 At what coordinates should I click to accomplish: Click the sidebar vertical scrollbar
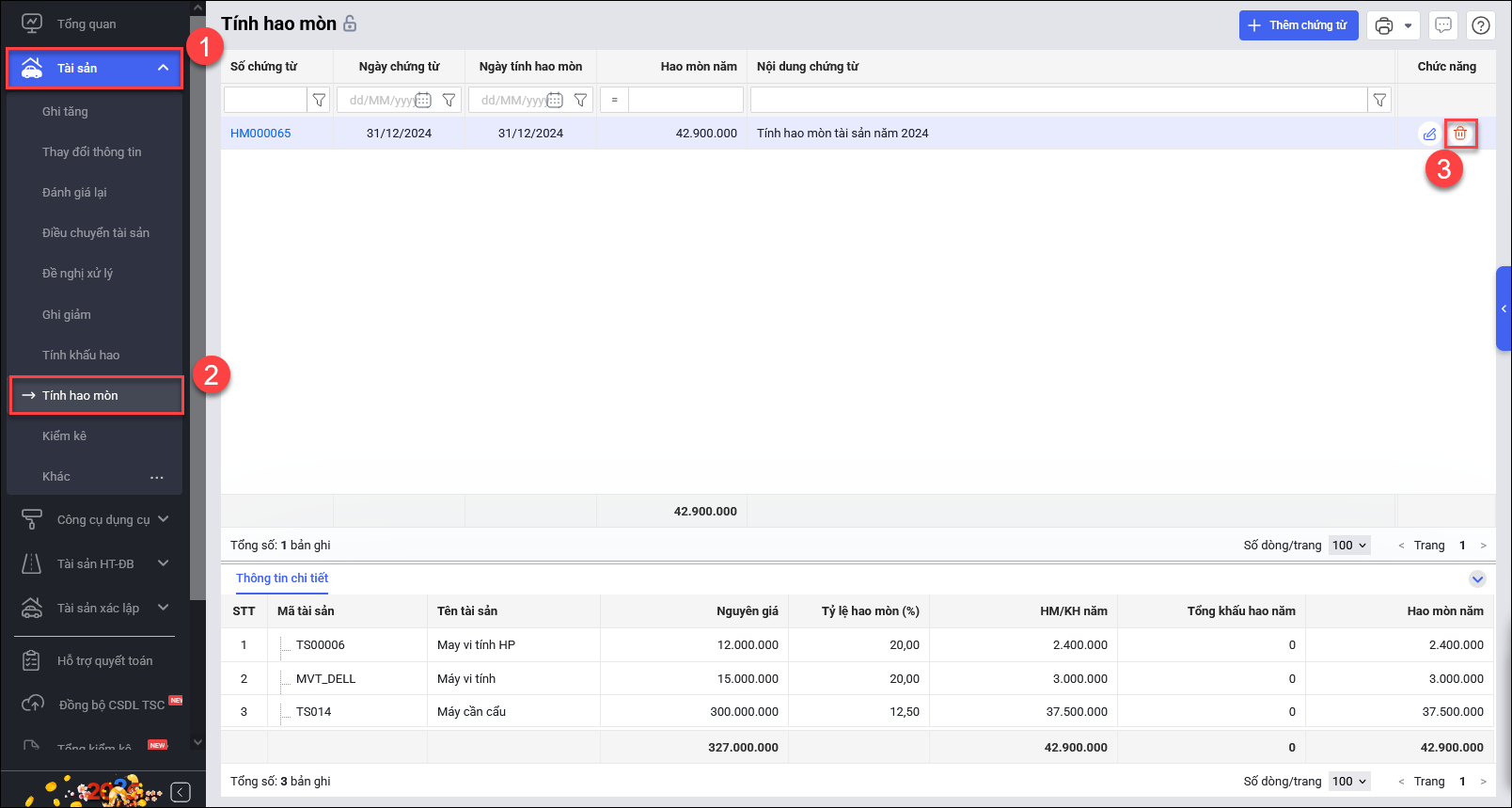tap(197, 301)
